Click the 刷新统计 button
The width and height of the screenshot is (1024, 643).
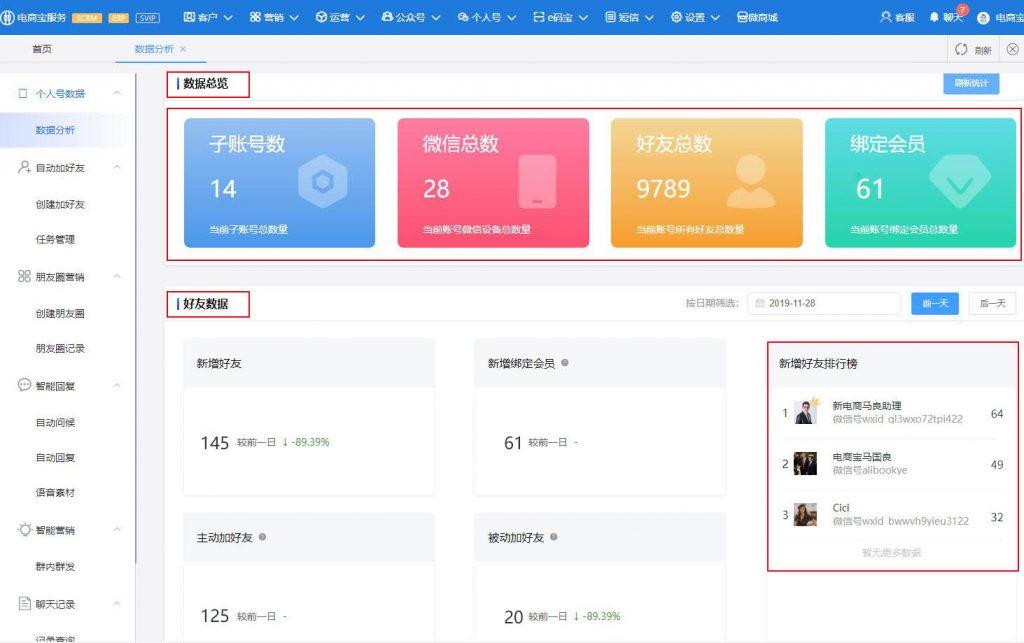click(969, 84)
